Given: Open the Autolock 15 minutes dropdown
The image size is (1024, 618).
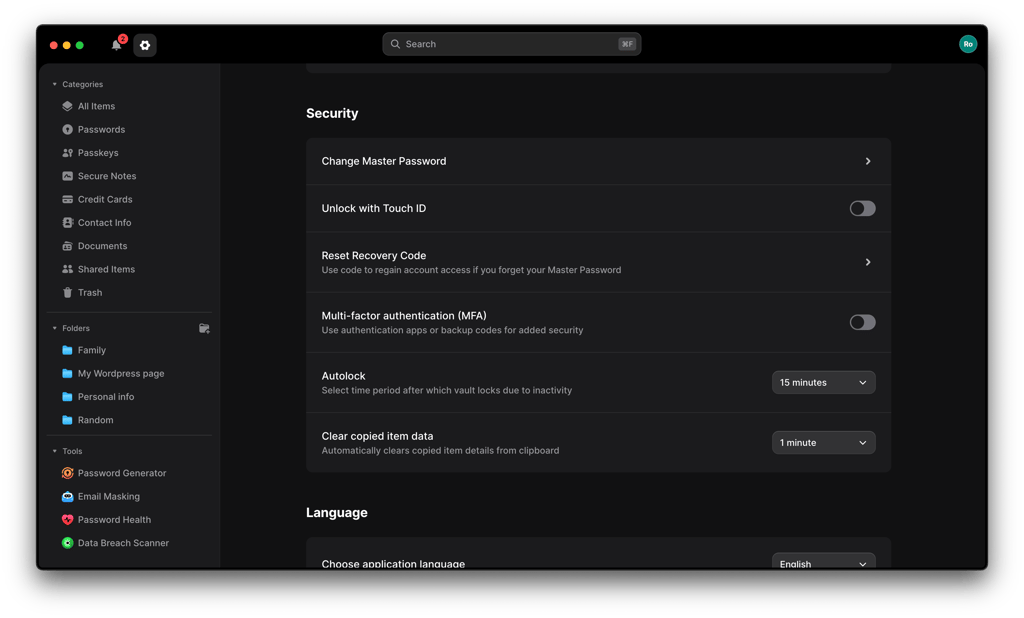Looking at the screenshot, I should (x=824, y=382).
